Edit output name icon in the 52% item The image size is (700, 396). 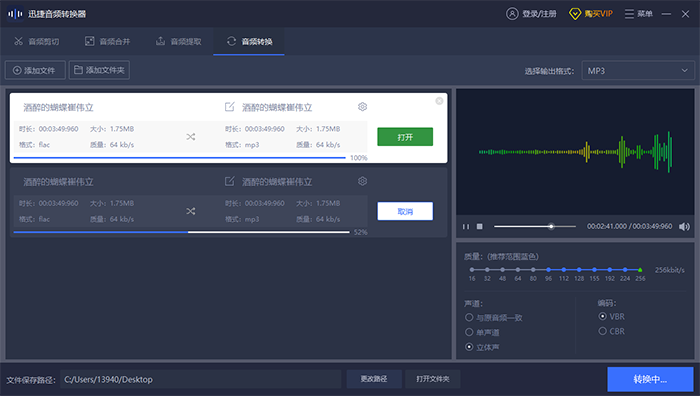(x=229, y=181)
